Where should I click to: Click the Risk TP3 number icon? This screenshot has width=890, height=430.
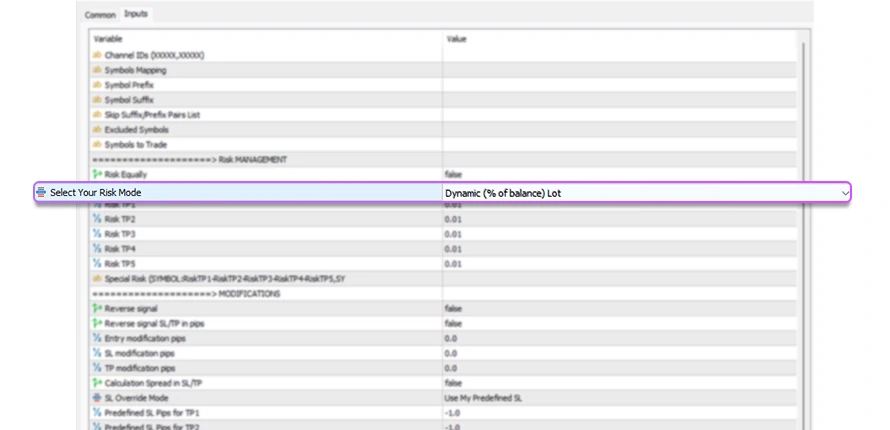97,234
